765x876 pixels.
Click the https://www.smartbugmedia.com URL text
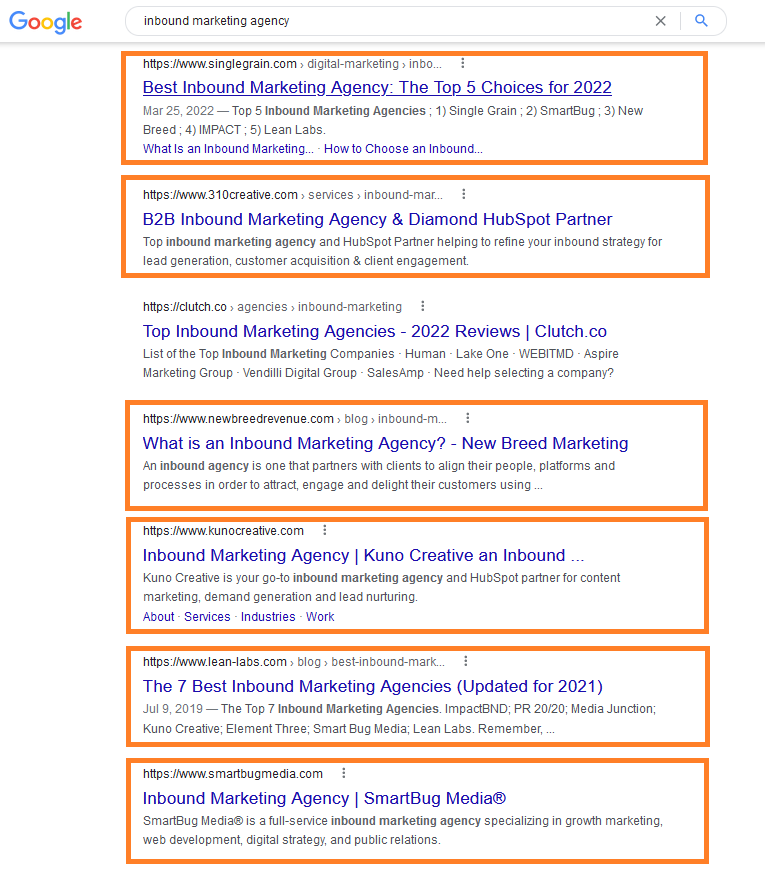tap(233, 774)
